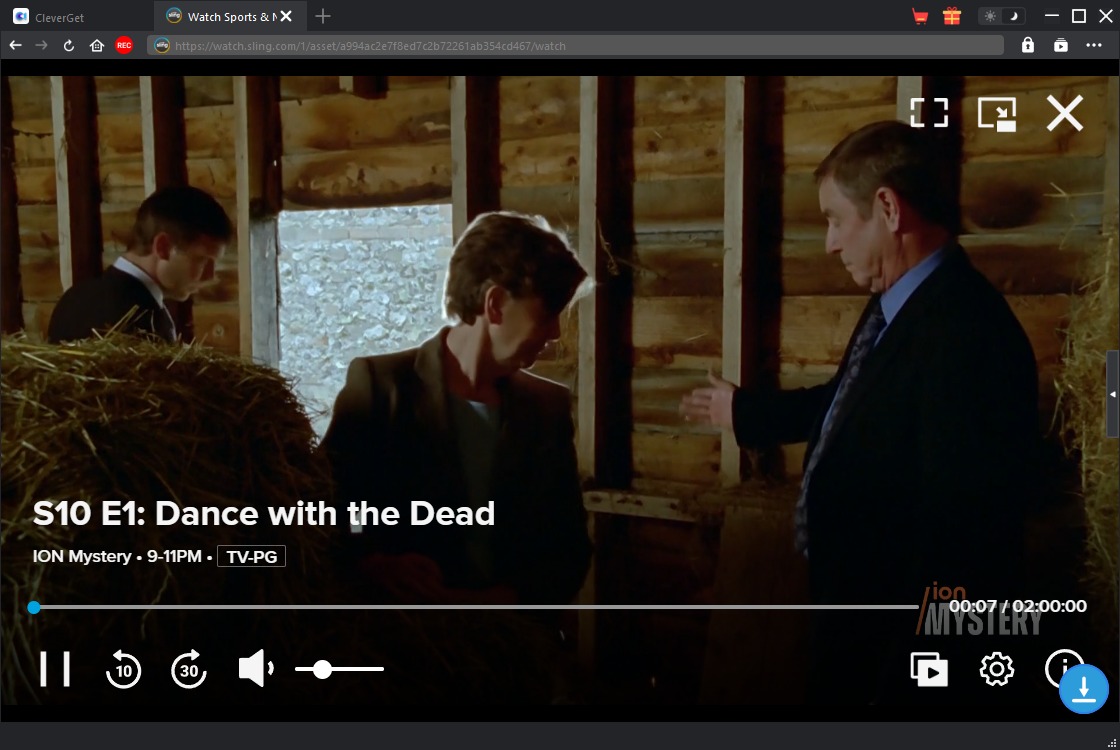Toggle the light/dark theme switch
This screenshot has width=1120, height=750.
coord(1002,16)
